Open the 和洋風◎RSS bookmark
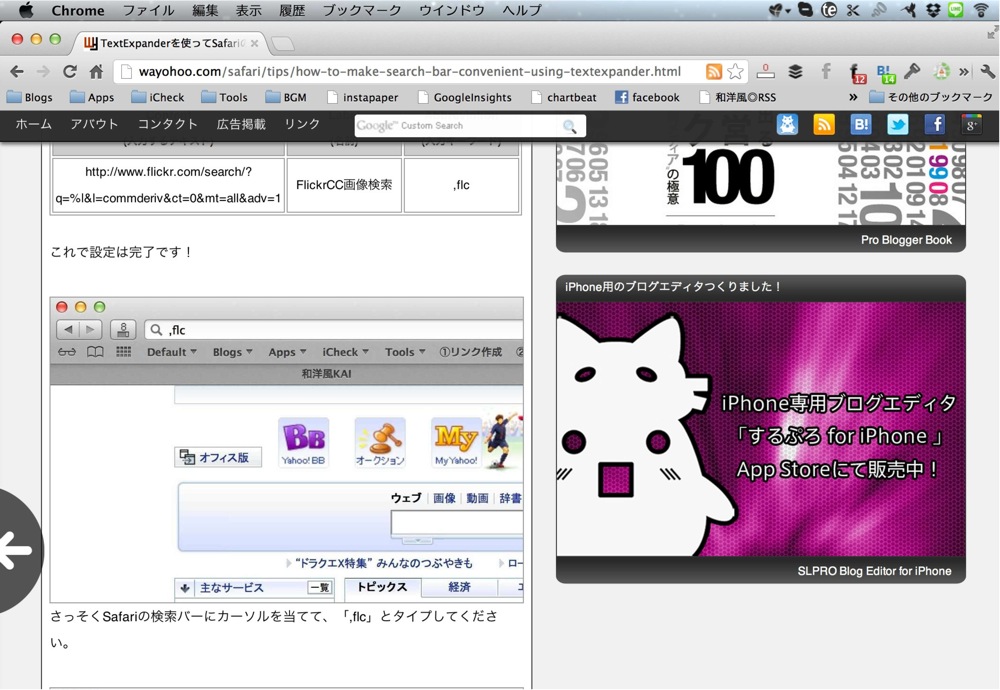 (738, 98)
